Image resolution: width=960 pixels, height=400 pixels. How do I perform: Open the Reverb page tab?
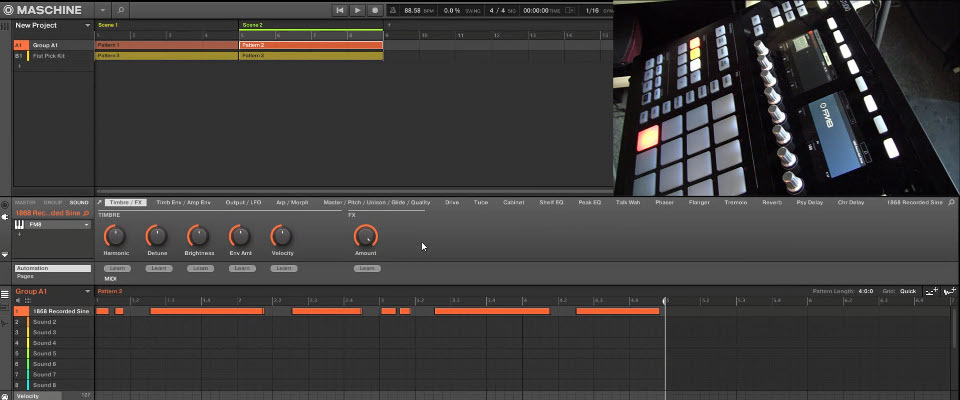tap(771, 202)
